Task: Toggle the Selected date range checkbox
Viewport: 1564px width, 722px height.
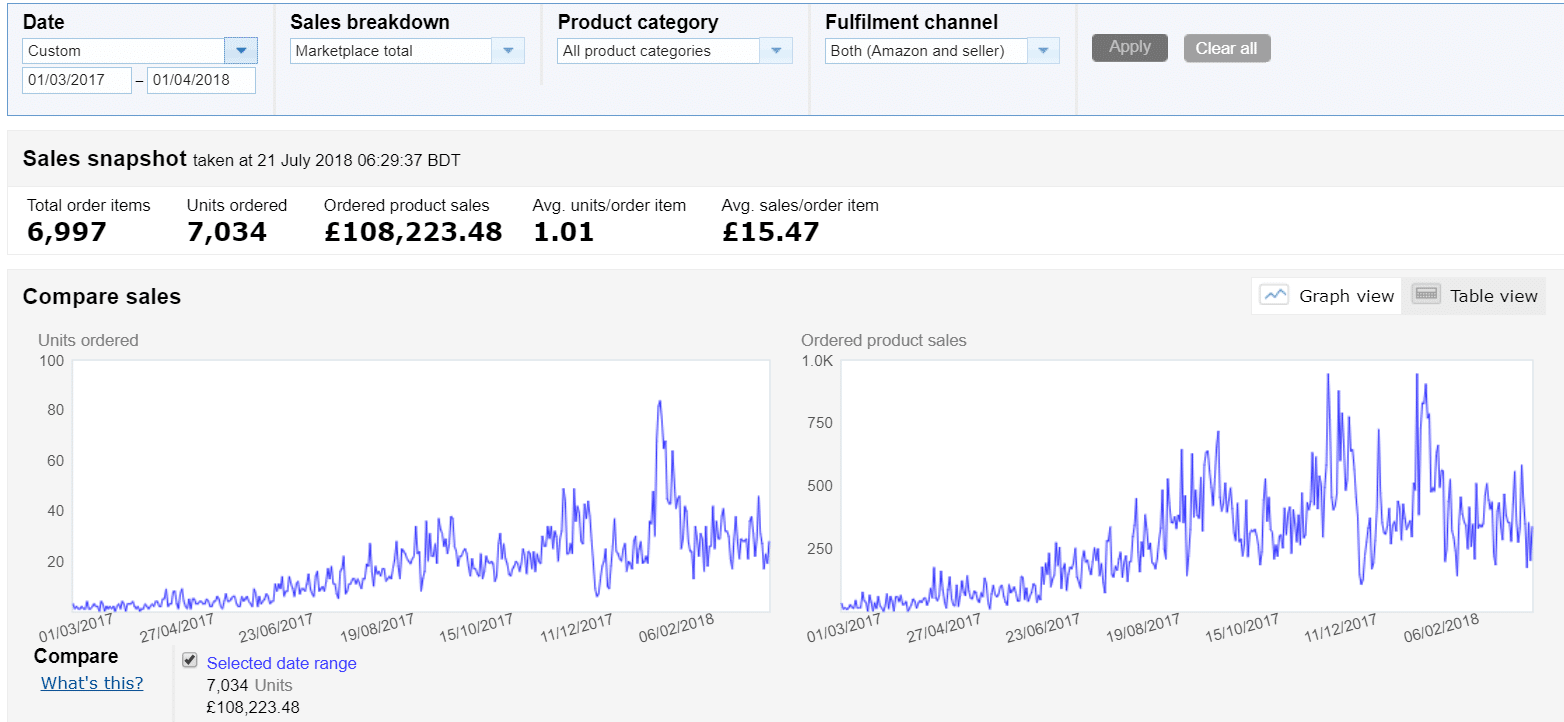Action: tap(190, 660)
